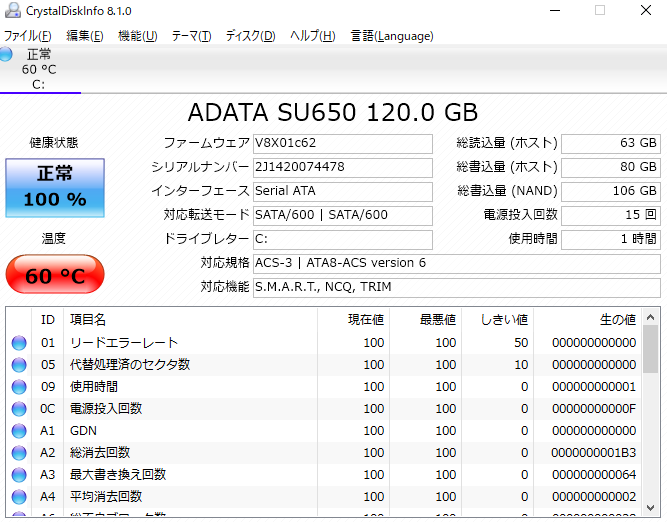Click threshold value 50 in row 01

point(521,343)
